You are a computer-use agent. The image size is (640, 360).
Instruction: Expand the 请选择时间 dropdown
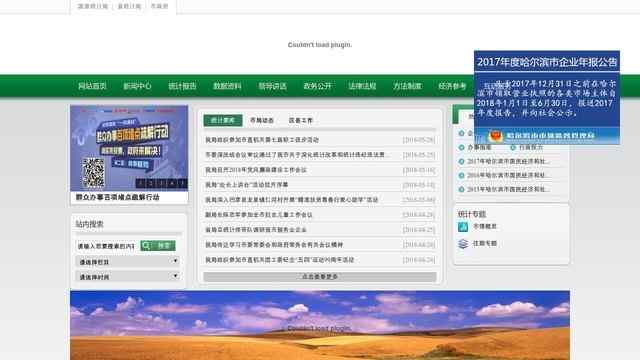point(128,276)
